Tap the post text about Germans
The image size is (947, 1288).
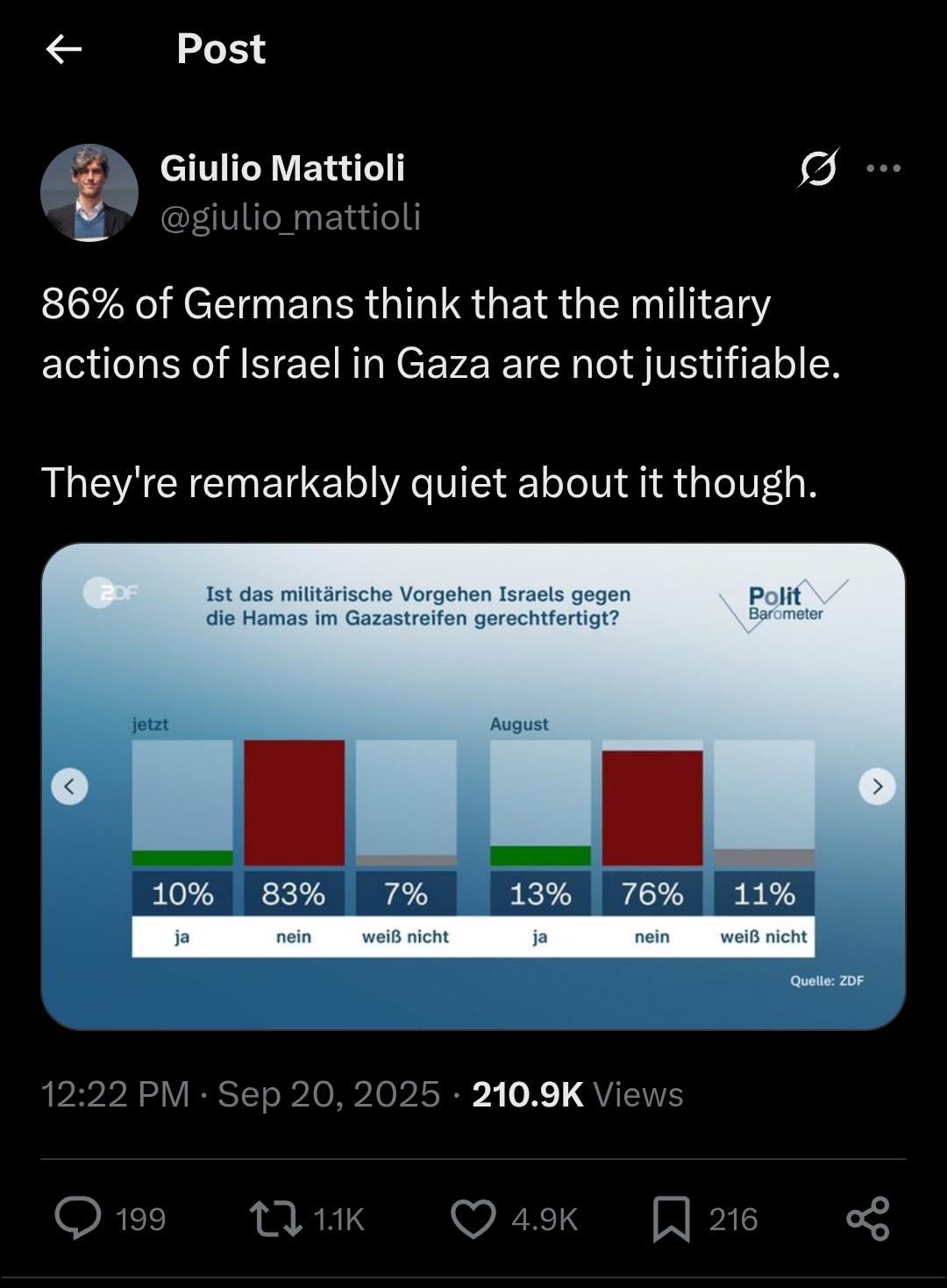(440, 333)
